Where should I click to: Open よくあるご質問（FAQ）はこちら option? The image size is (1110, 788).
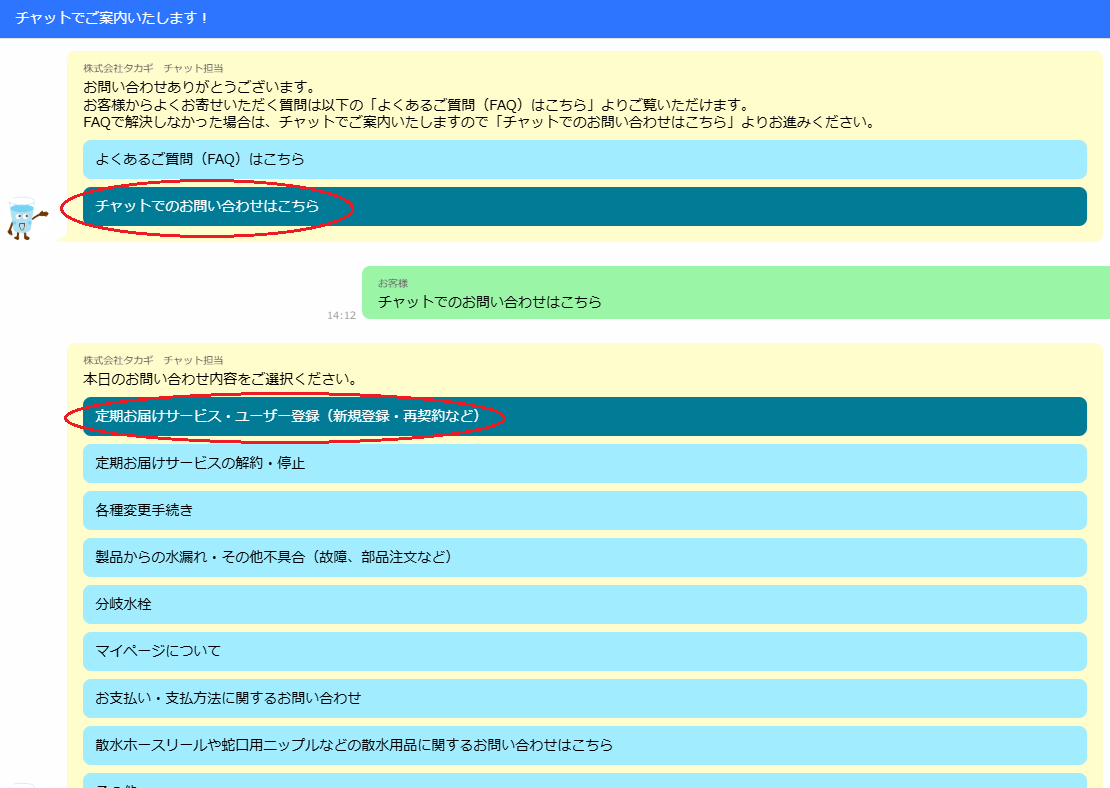584,159
